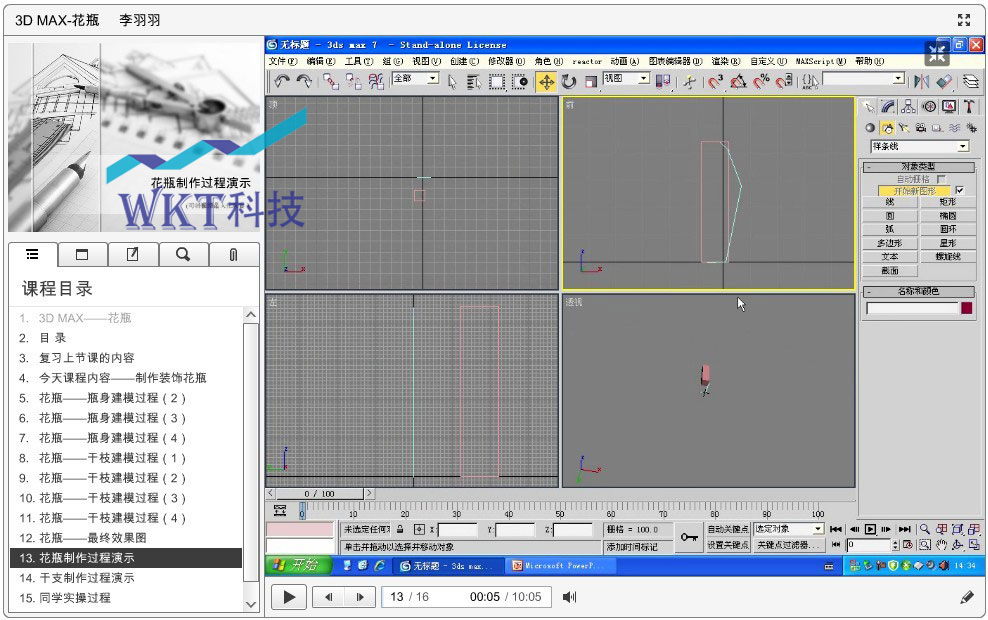Viewport: 988px width, 620px height.
Task: Open the Modify panel tab icon
Action: coord(887,106)
